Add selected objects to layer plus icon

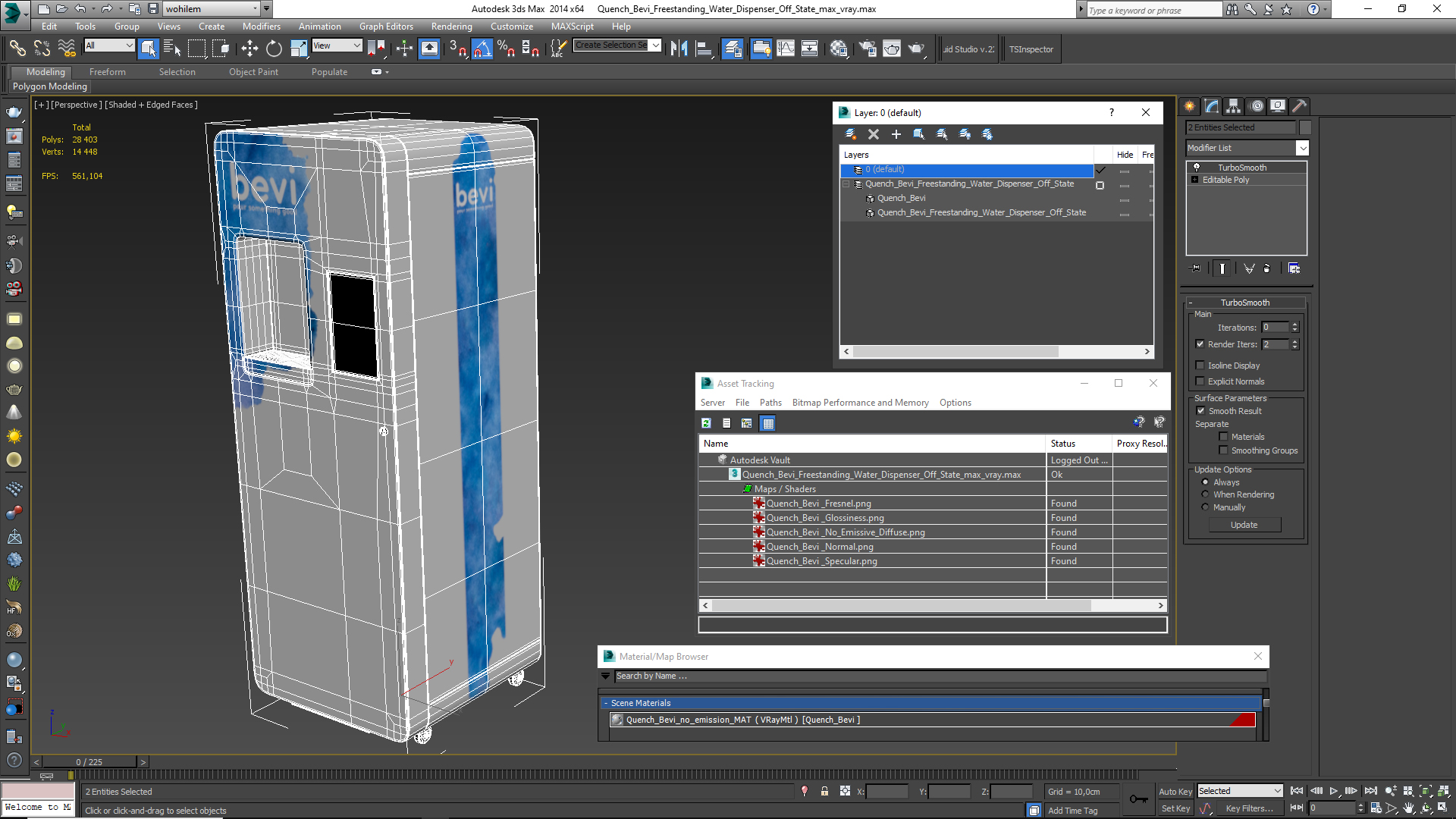pyautogui.click(x=896, y=134)
